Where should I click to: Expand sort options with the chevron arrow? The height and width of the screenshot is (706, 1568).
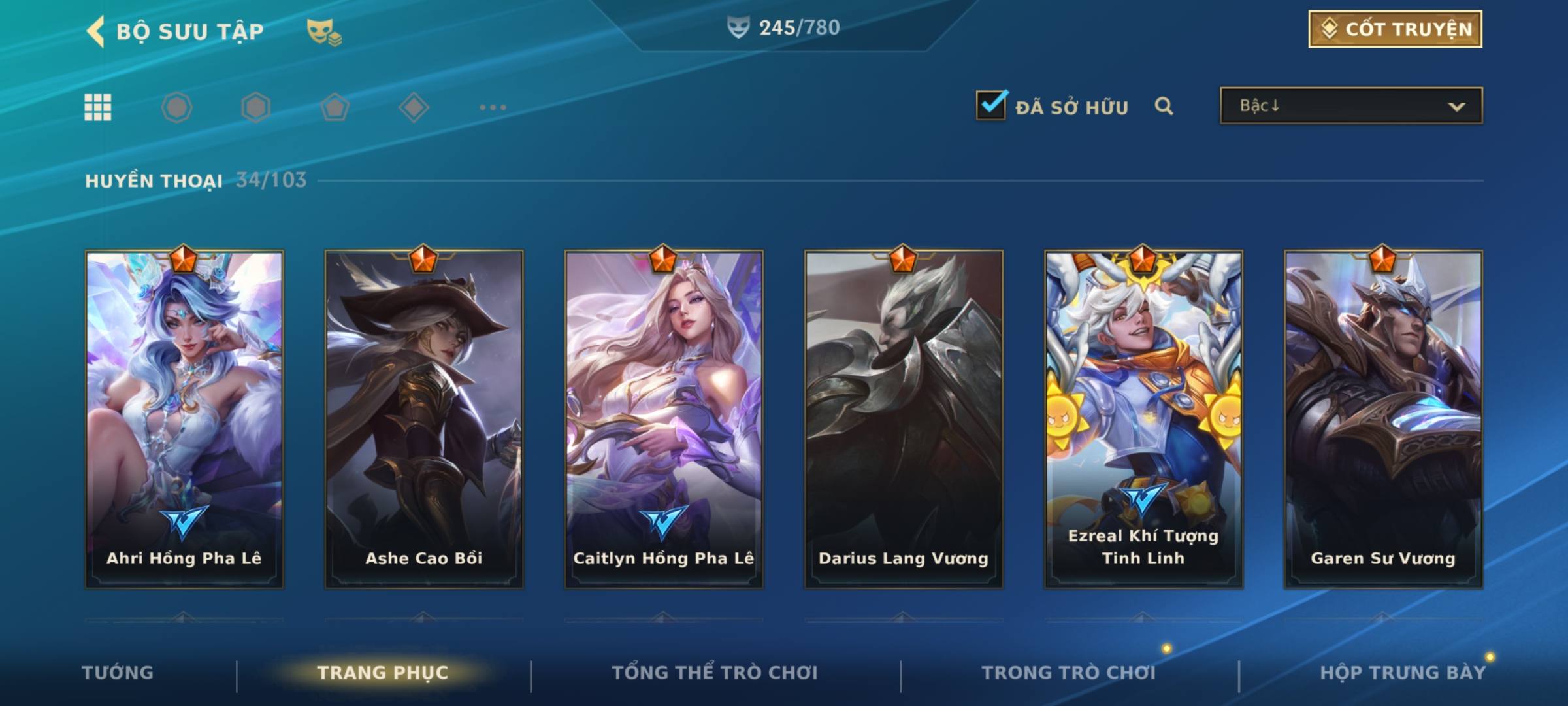click(1456, 107)
